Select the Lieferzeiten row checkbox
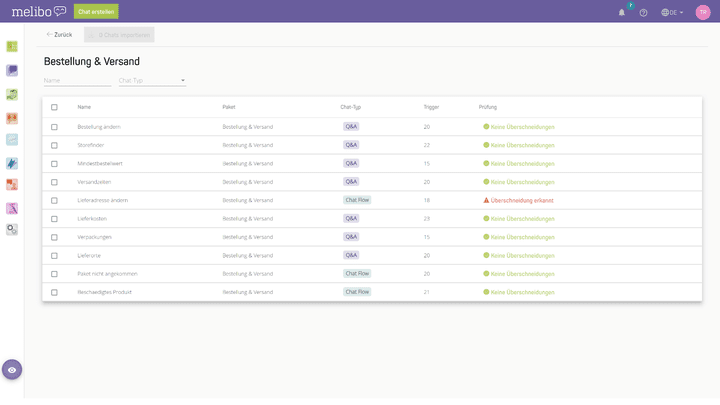720x405 pixels. pyautogui.click(x=54, y=255)
